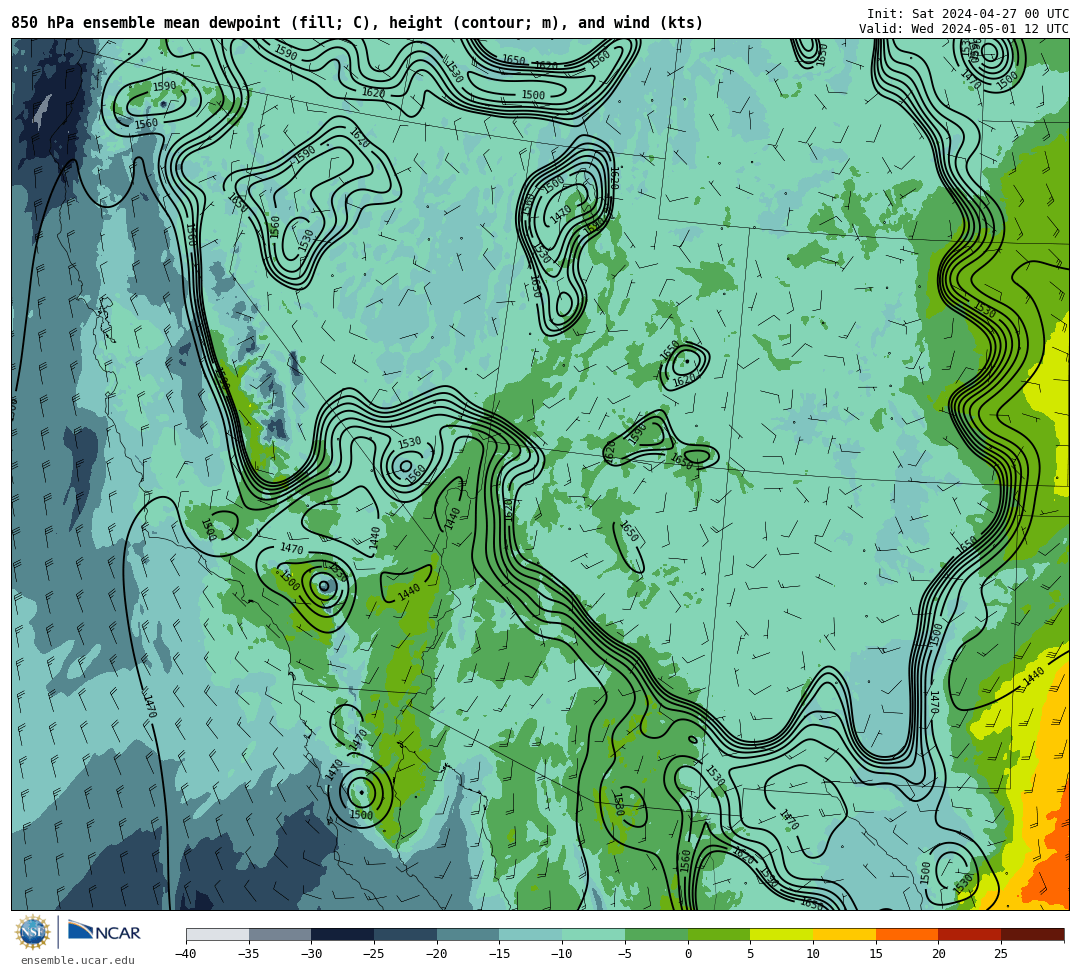This screenshot has height=973, width=1080.
Task: Pick the yellow-green 5 to 10 colorbar swatch
Action: click(782, 934)
